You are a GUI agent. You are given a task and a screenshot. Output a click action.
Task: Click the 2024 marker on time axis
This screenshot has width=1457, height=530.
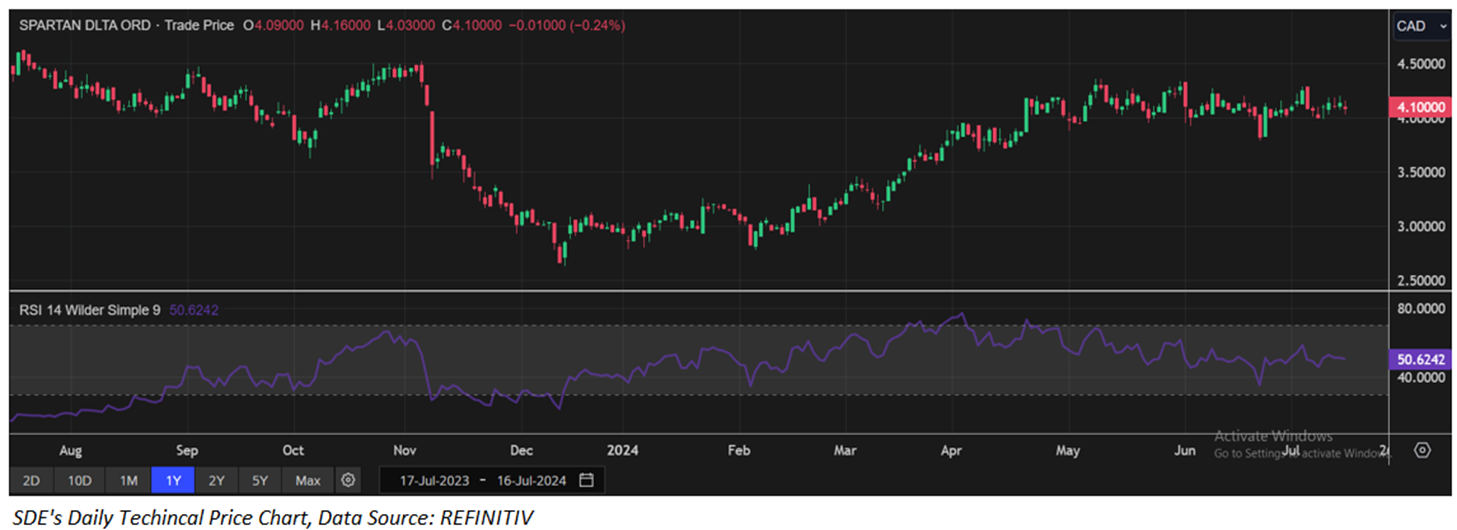coord(621,451)
